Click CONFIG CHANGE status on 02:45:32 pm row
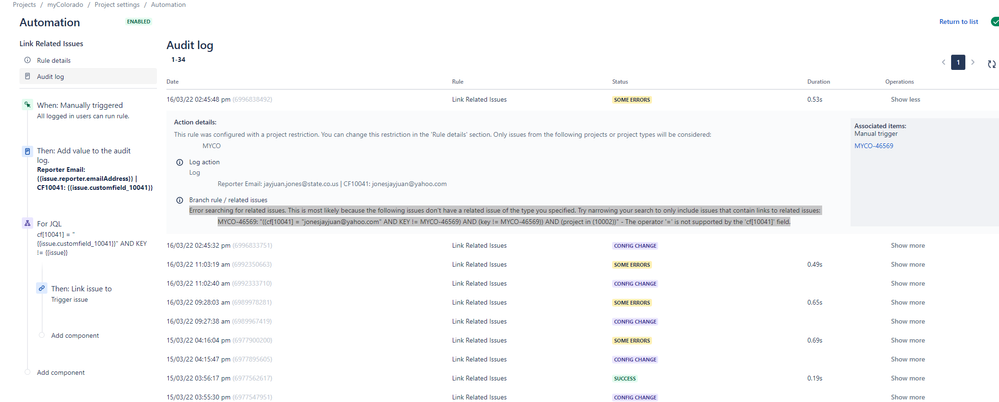This screenshot has width=999, height=402. 635,245
